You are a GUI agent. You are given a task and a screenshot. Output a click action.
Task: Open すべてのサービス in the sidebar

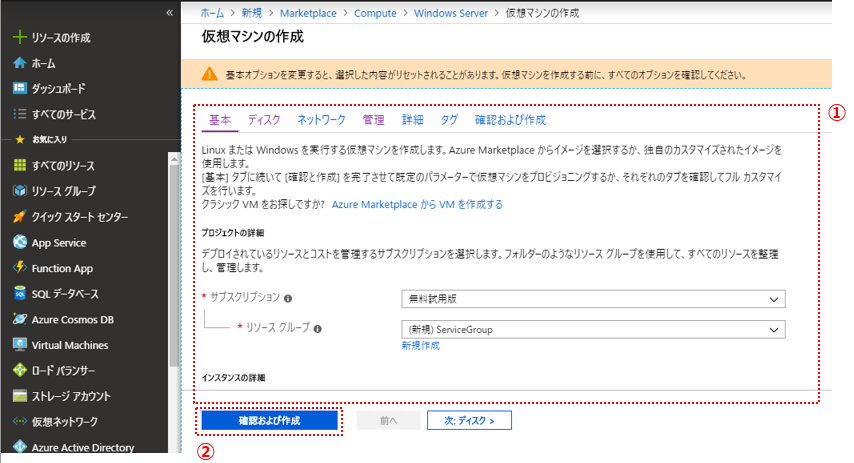[64, 114]
